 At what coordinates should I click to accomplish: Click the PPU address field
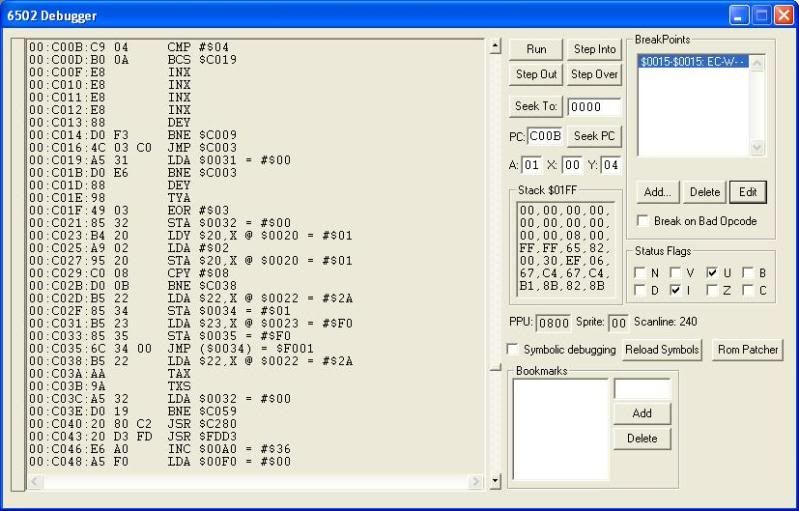pos(553,323)
